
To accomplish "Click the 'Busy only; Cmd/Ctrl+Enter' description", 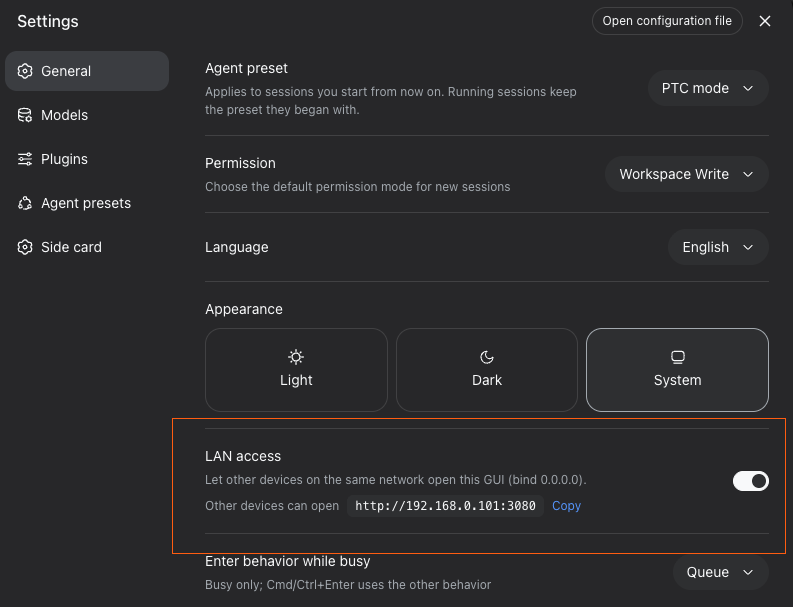I will [348, 585].
